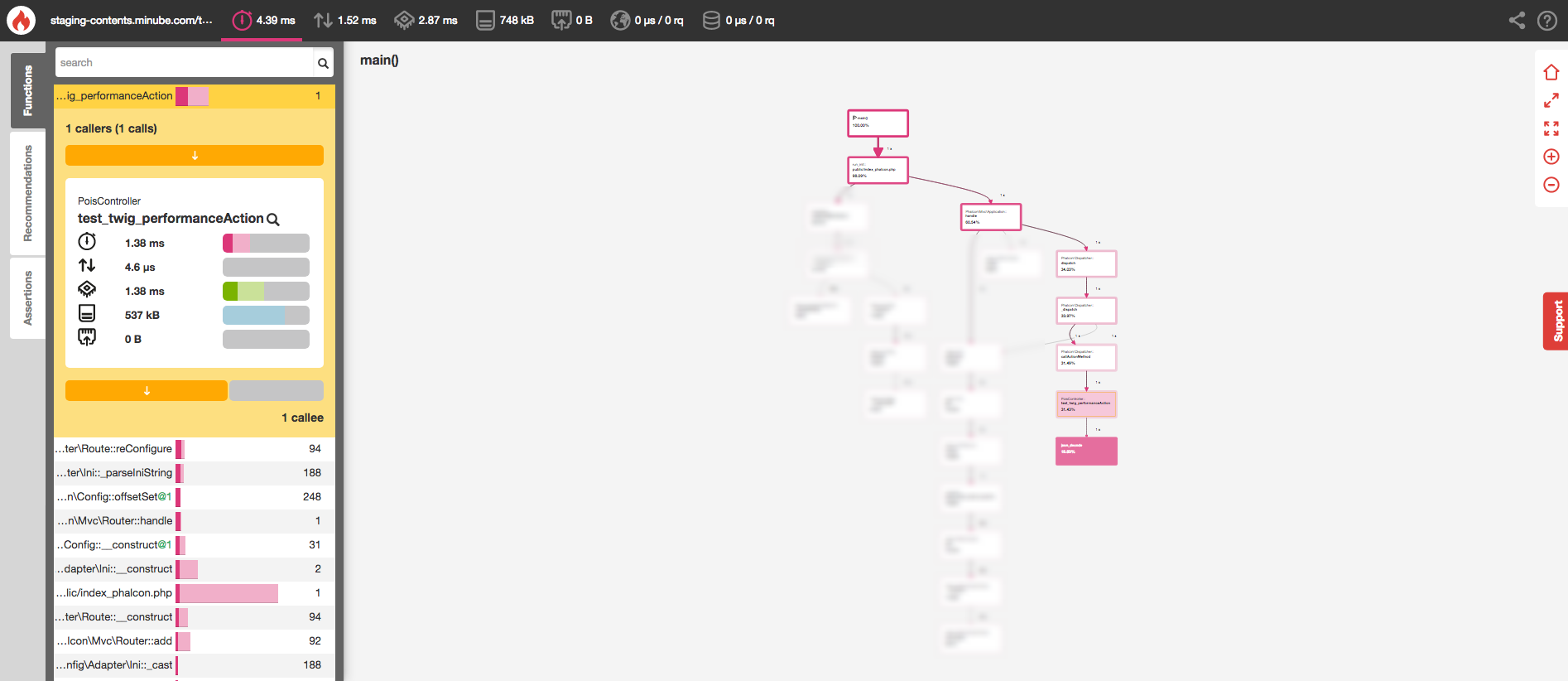
Task: Expand the callee list with orange arrow bar
Action: 147,391
